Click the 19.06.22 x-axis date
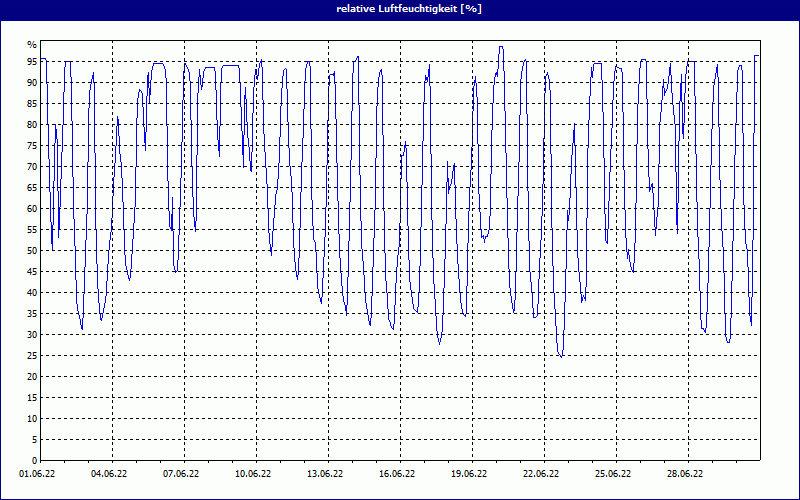800x500 pixels. tap(470, 474)
